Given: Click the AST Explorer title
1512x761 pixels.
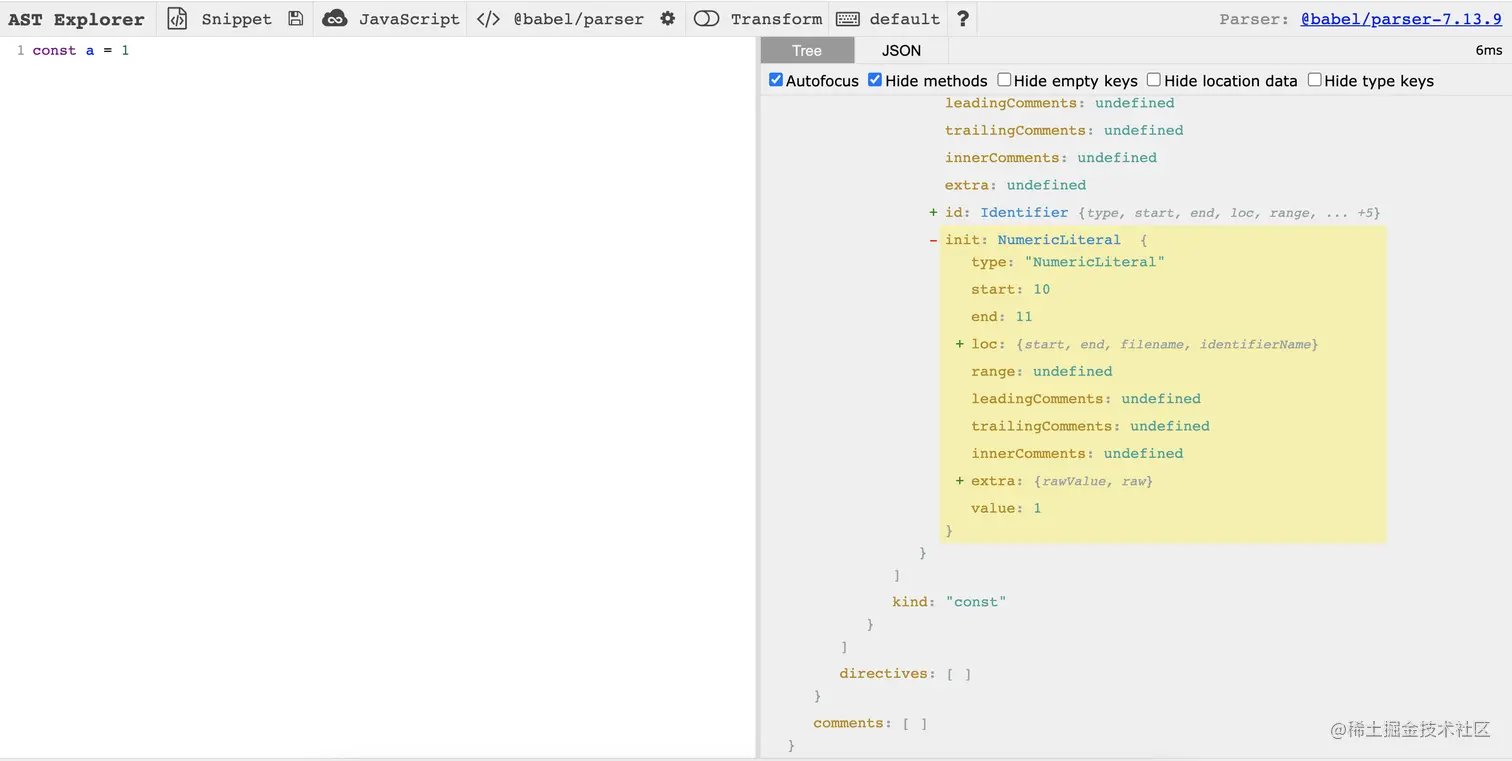Looking at the screenshot, I should point(76,19).
